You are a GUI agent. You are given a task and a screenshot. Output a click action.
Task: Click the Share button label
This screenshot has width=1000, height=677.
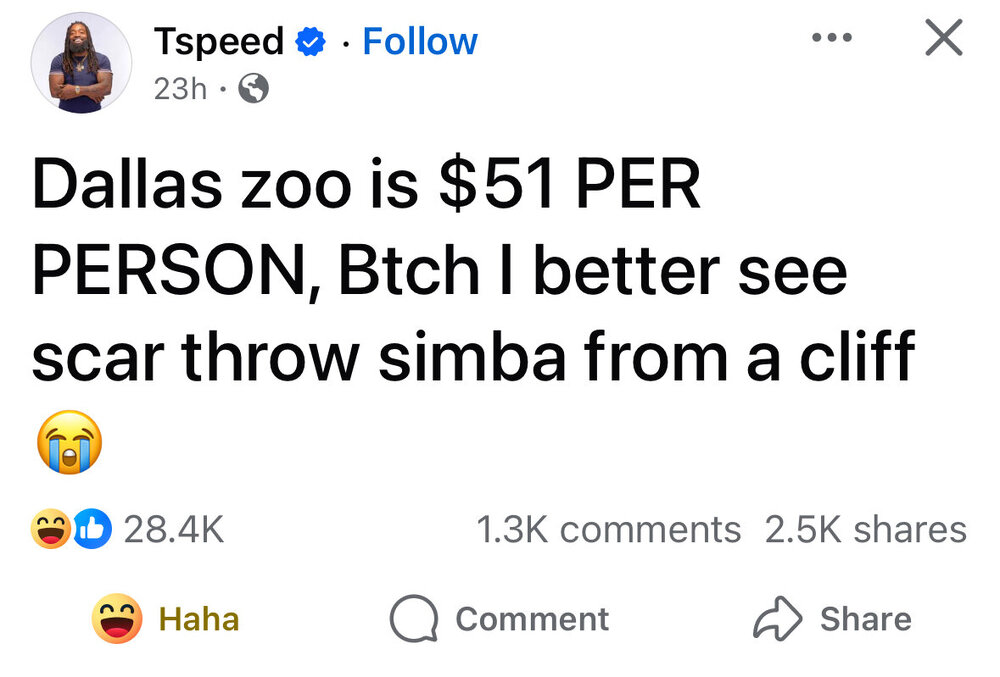coord(865,619)
